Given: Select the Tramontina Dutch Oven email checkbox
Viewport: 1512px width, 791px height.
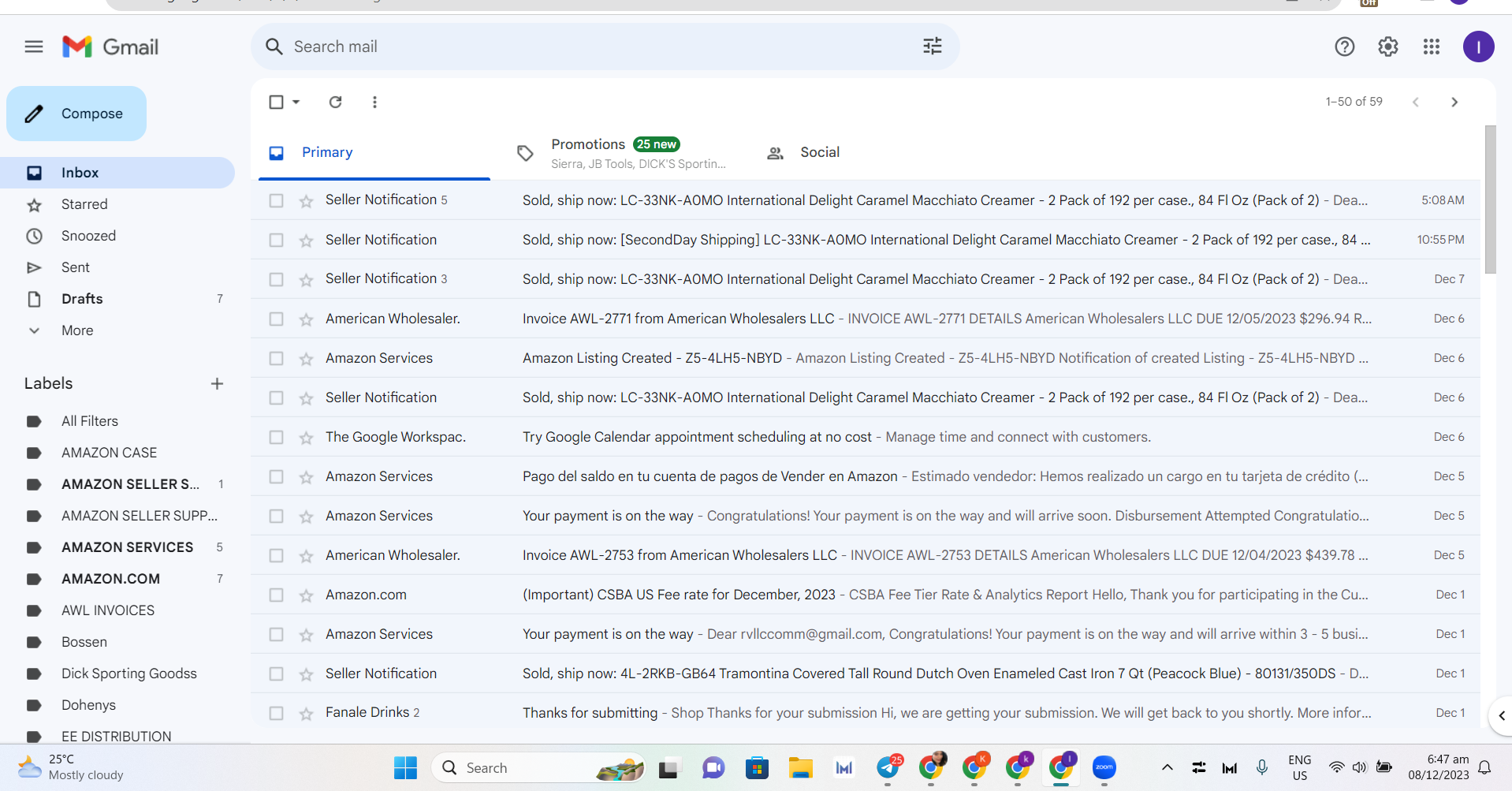Looking at the screenshot, I should pos(276,673).
